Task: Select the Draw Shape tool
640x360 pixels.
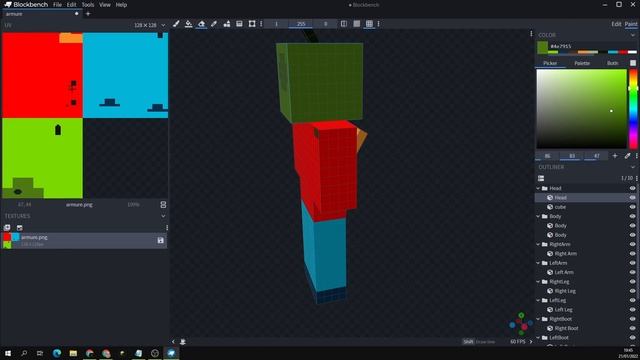Action: pyautogui.click(x=227, y=24)
